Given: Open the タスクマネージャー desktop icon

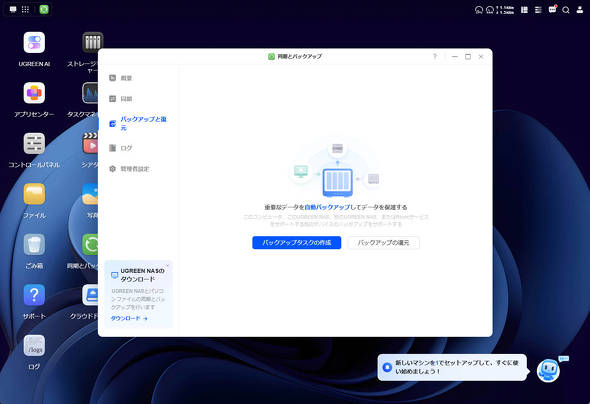Looking at the screenshot, I should tap(90, 93).
